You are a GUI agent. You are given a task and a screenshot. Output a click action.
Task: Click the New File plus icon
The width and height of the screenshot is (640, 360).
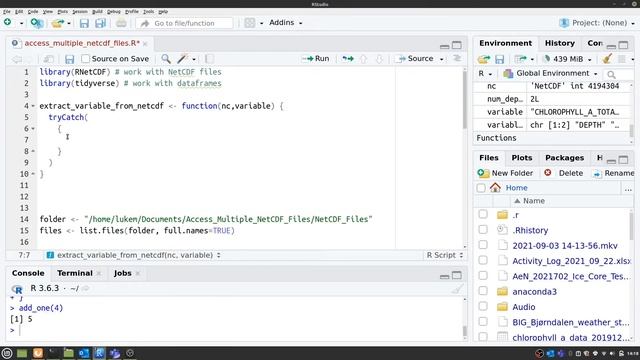[7, 23]
